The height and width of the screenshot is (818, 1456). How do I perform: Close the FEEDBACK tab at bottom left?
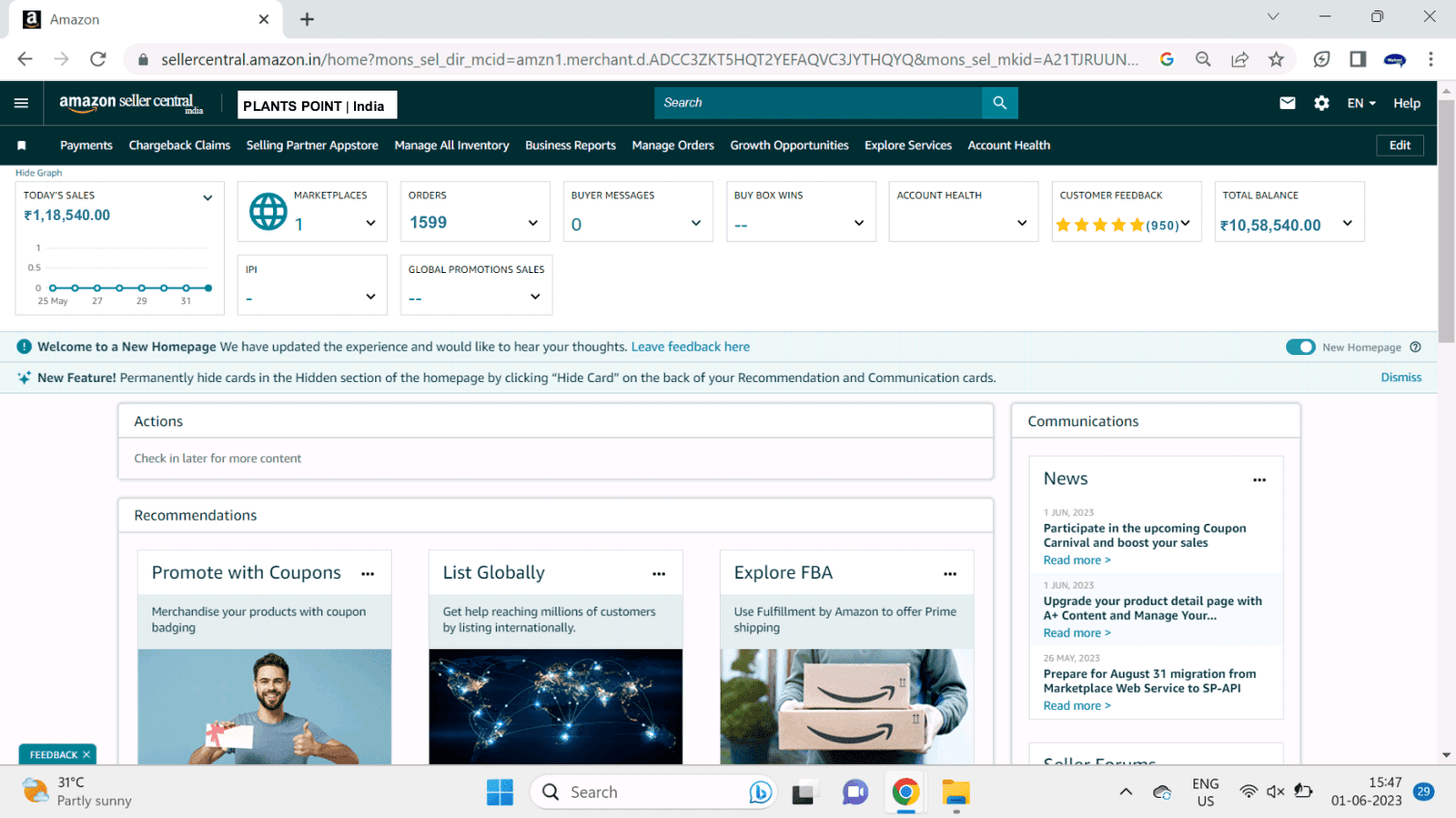[86, 754]
